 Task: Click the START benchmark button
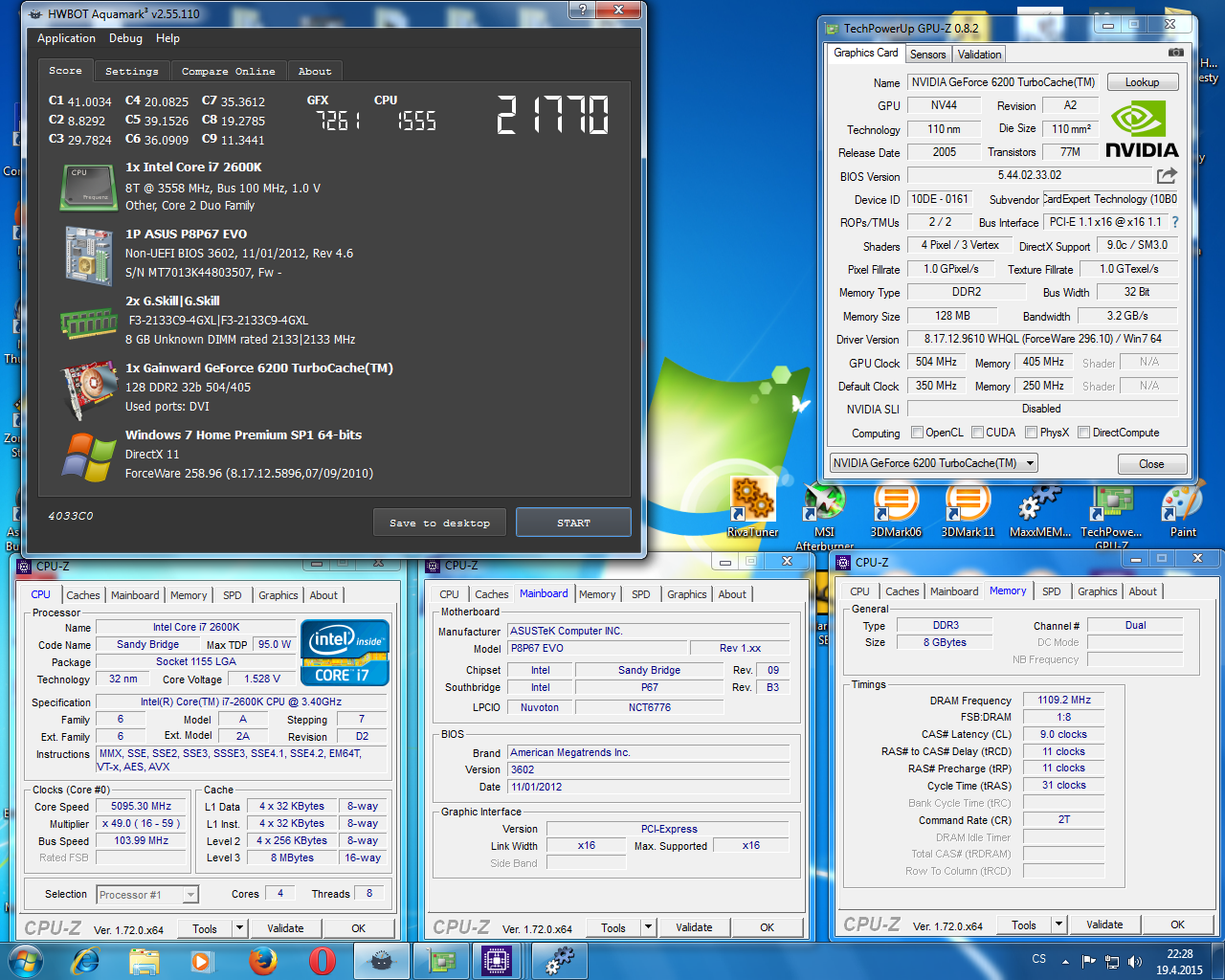[573, 523]
